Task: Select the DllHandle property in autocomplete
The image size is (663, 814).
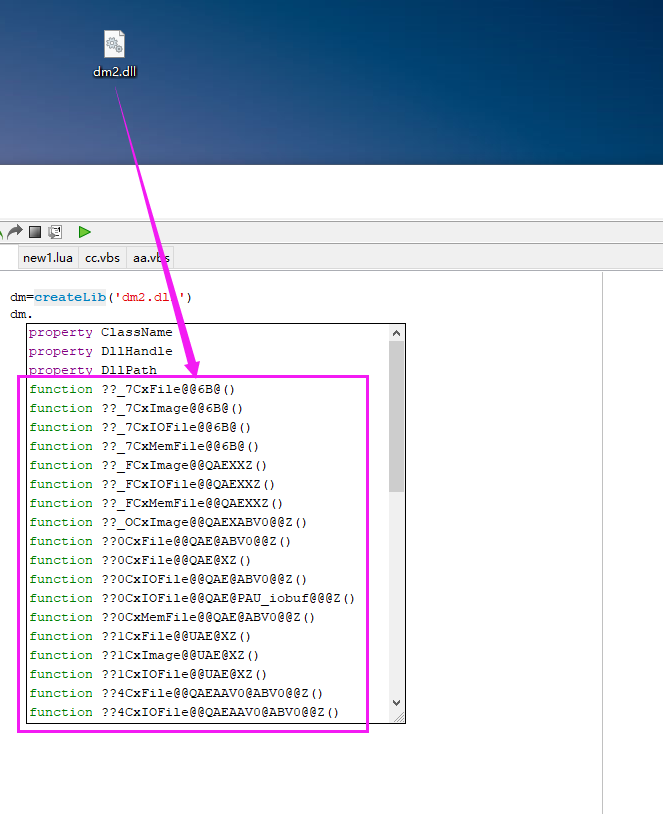Action: pos(136,351)
